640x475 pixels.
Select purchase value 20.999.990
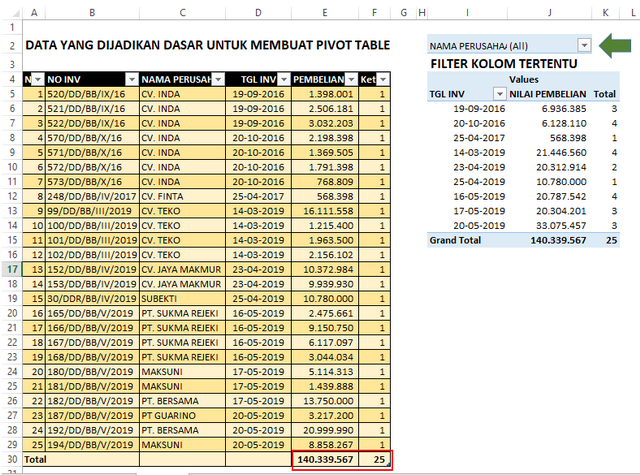coord(325,430)
